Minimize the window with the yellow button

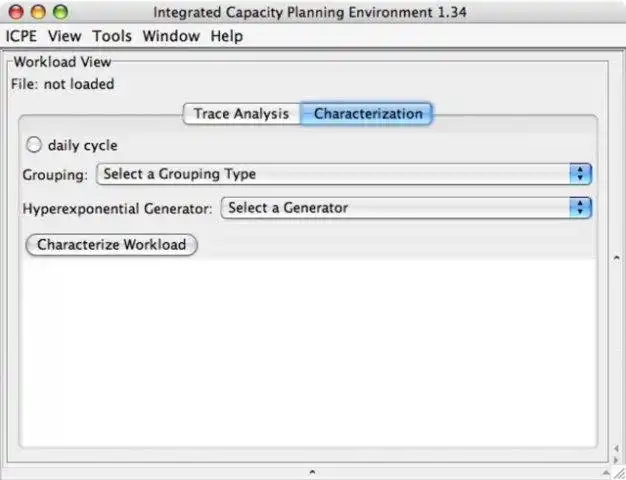[38, 13]
